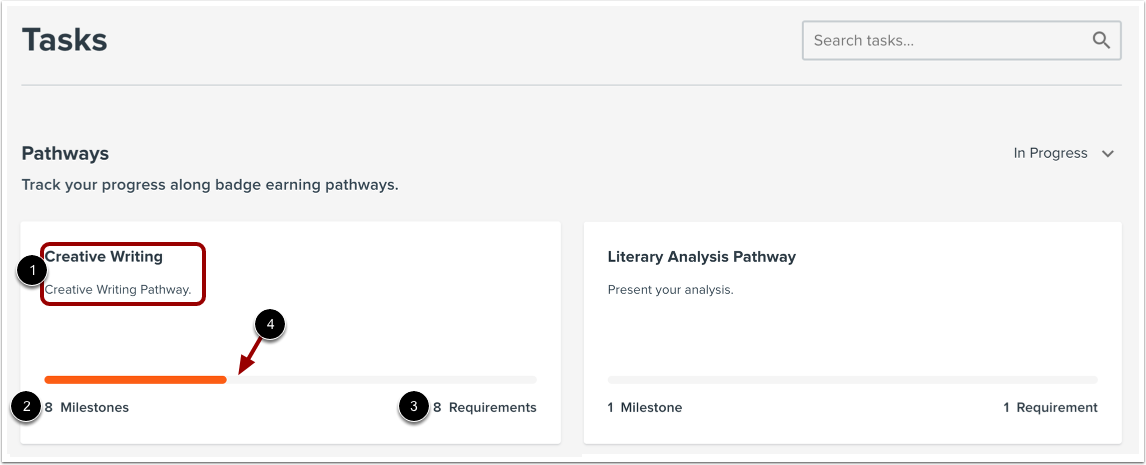1146x465 pixels.
Task: Click the 1 Milestone label
Action: (x=645, y=407)
